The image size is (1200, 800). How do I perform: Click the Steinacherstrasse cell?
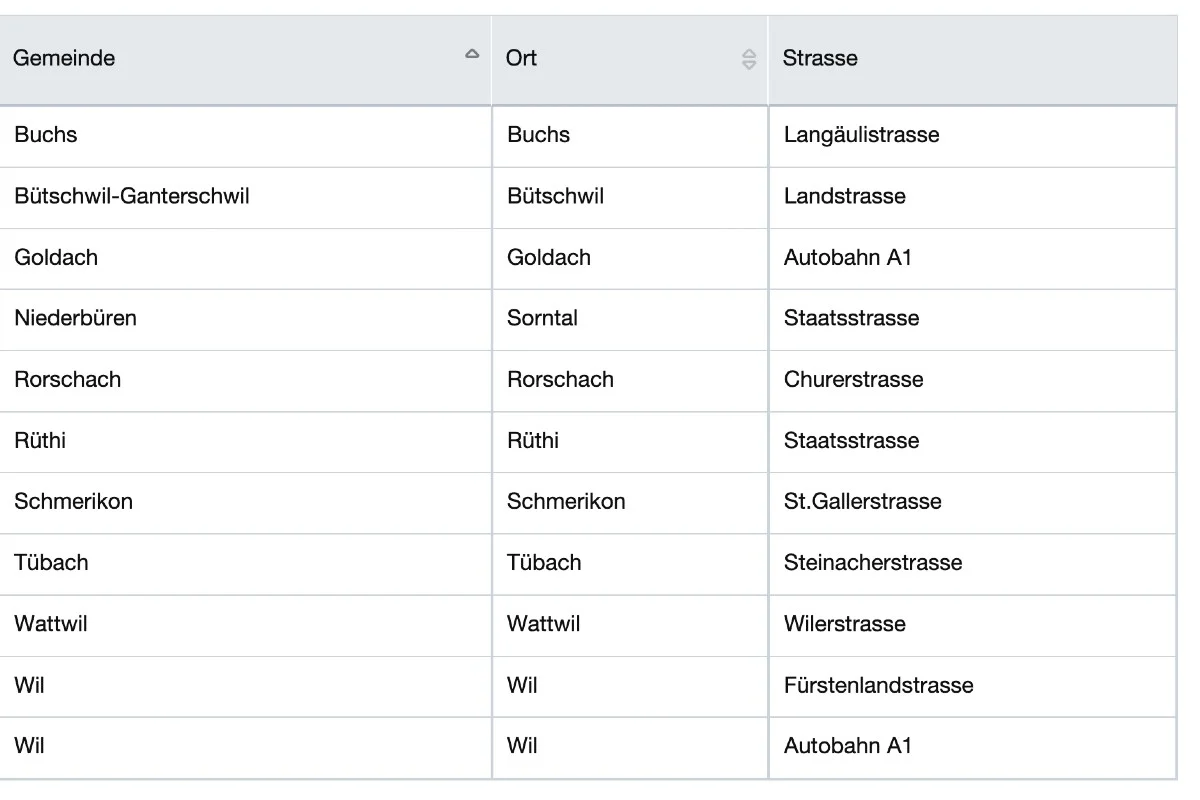973,563
